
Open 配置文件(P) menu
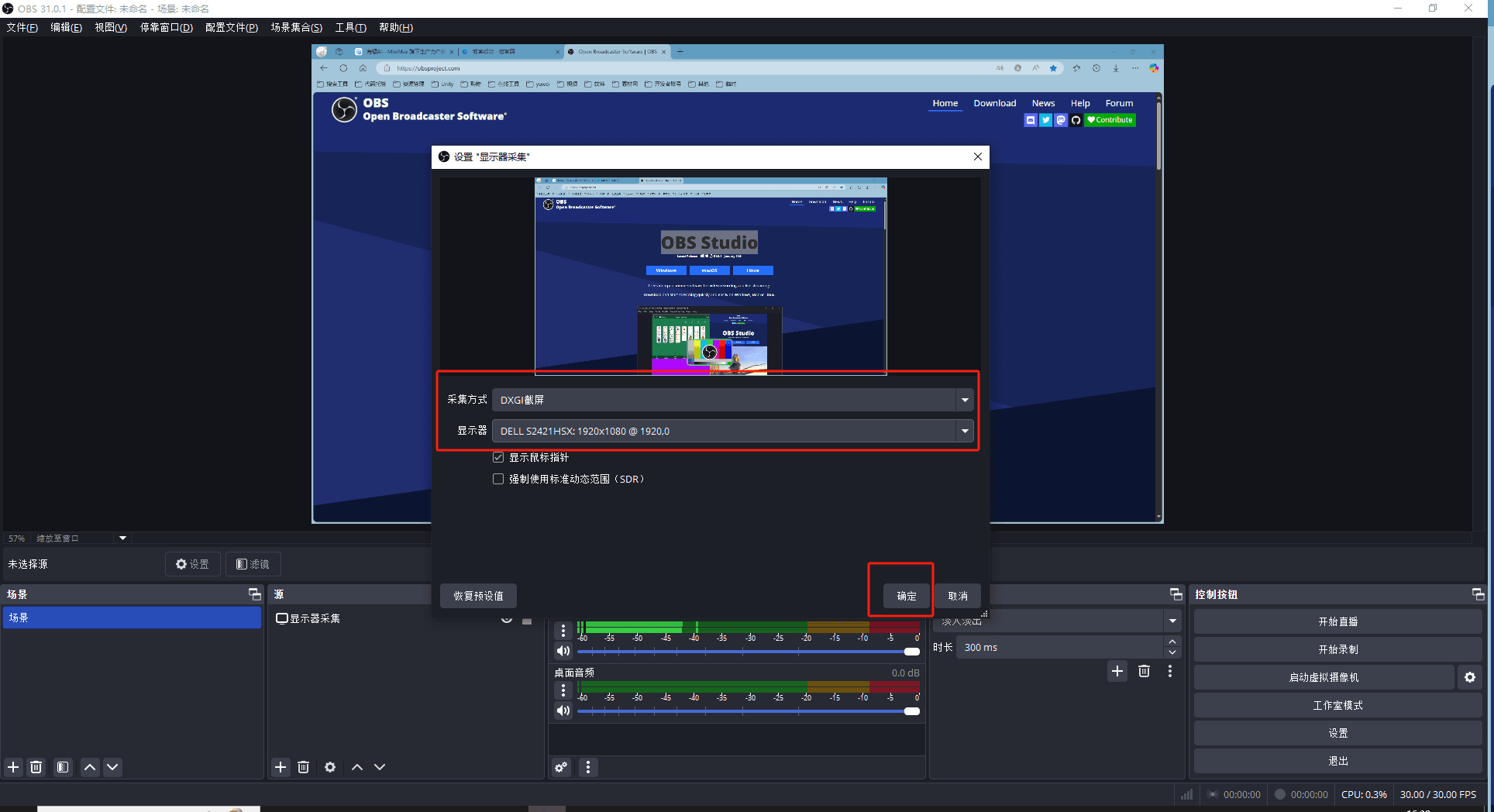(x=232, y=27)
